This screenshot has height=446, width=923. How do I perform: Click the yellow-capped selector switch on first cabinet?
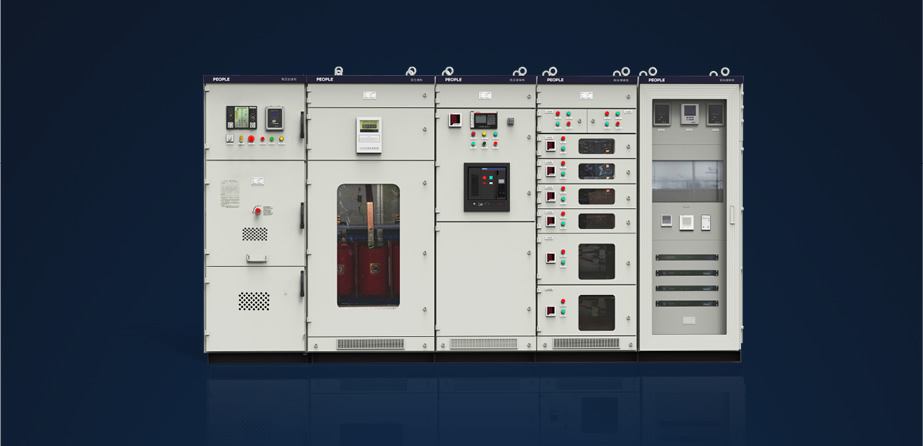point(241,139)
